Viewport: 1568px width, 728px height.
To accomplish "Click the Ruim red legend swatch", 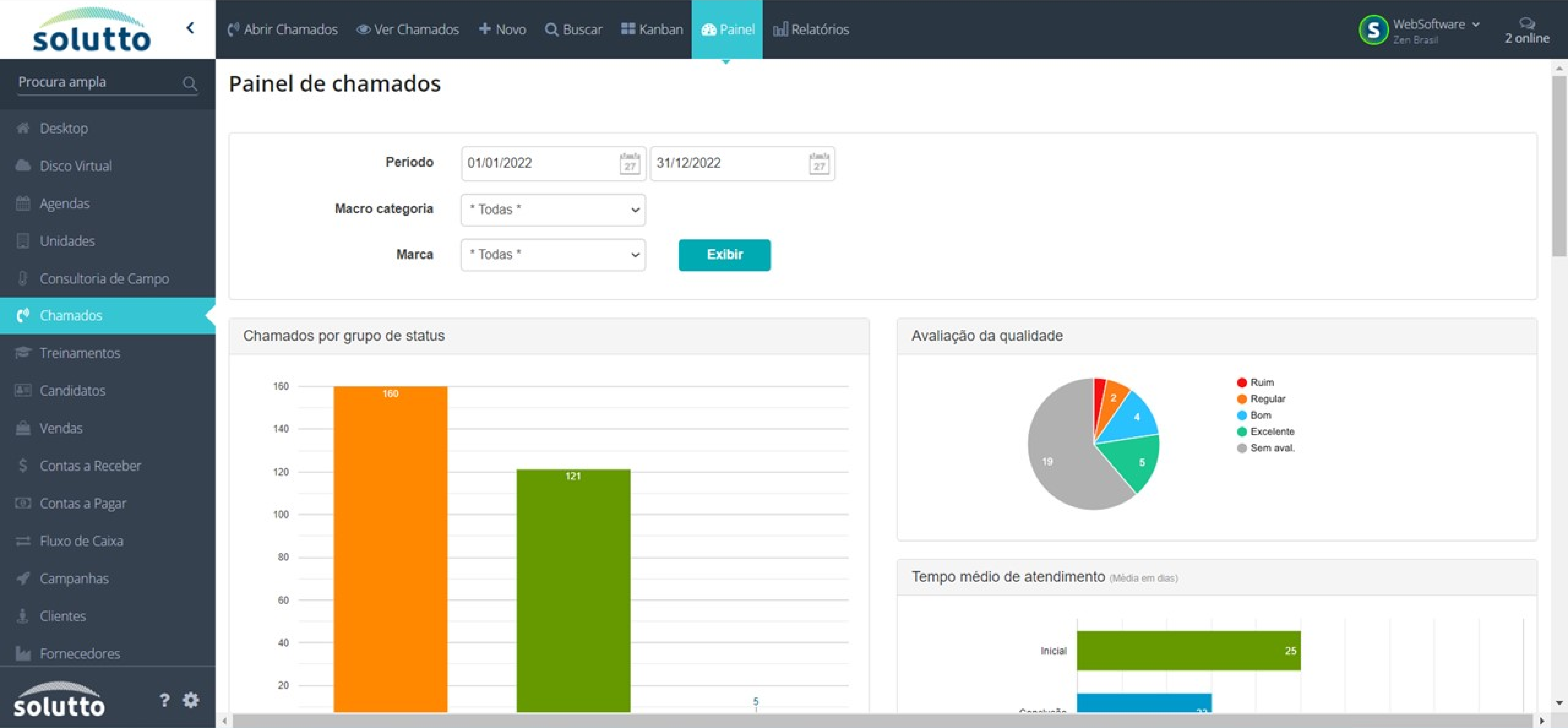I will 1242,383.
